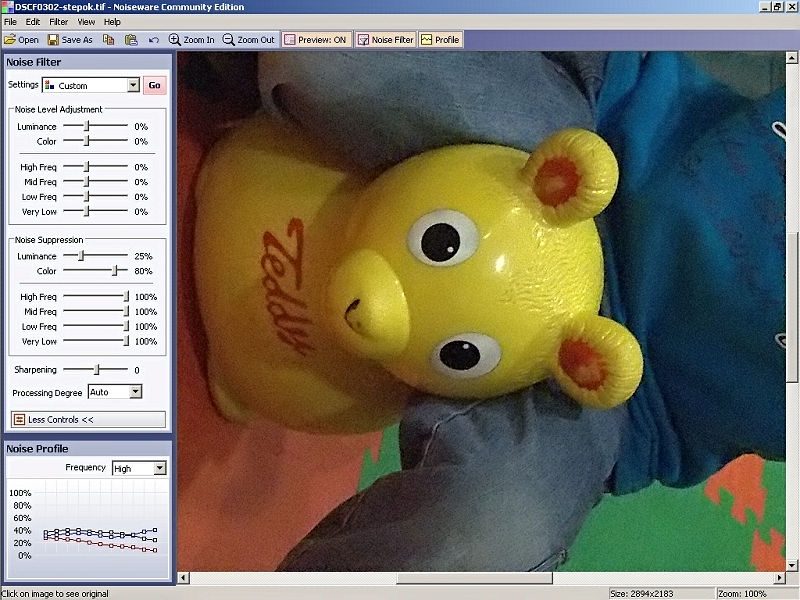Viewport: 800px width, 600px height.
Task: Click the Paste clipboard icon
Action: coord(131,40)
